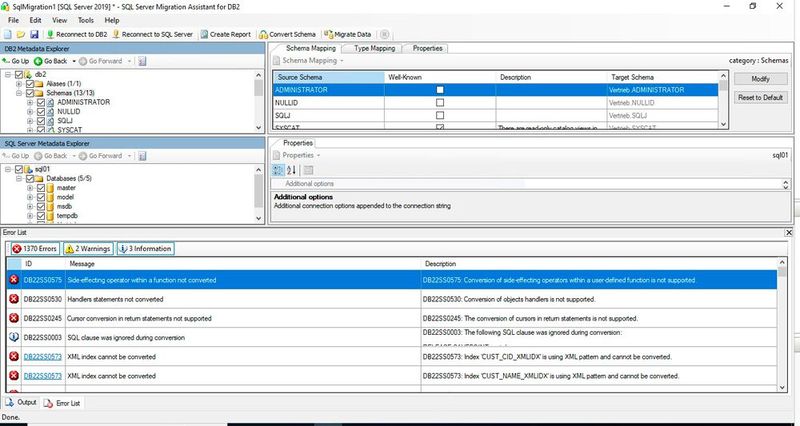Click the error icon on the DB22SS0245 row
The image size is (800, 426).
click(x=14, y=318)
